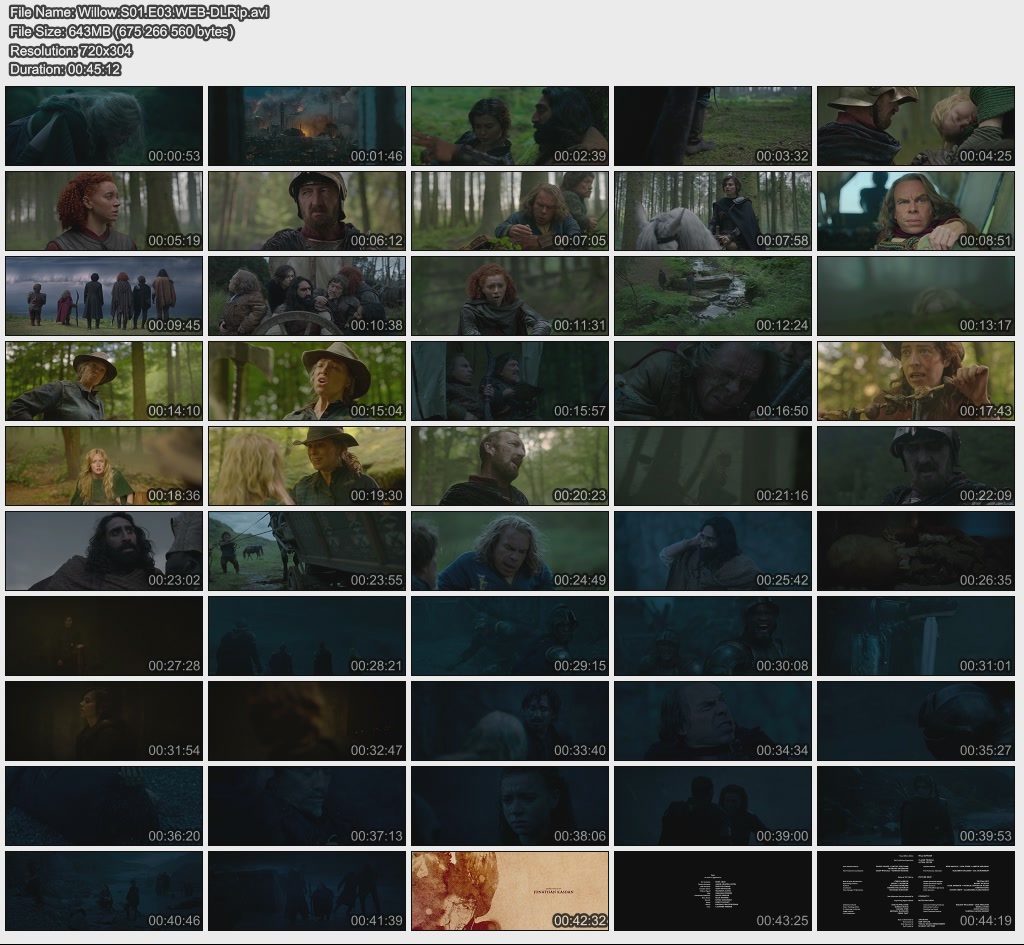Select the burning castle frame at 00:01:46
This screenshot has height=945, width=1024.
307,126
